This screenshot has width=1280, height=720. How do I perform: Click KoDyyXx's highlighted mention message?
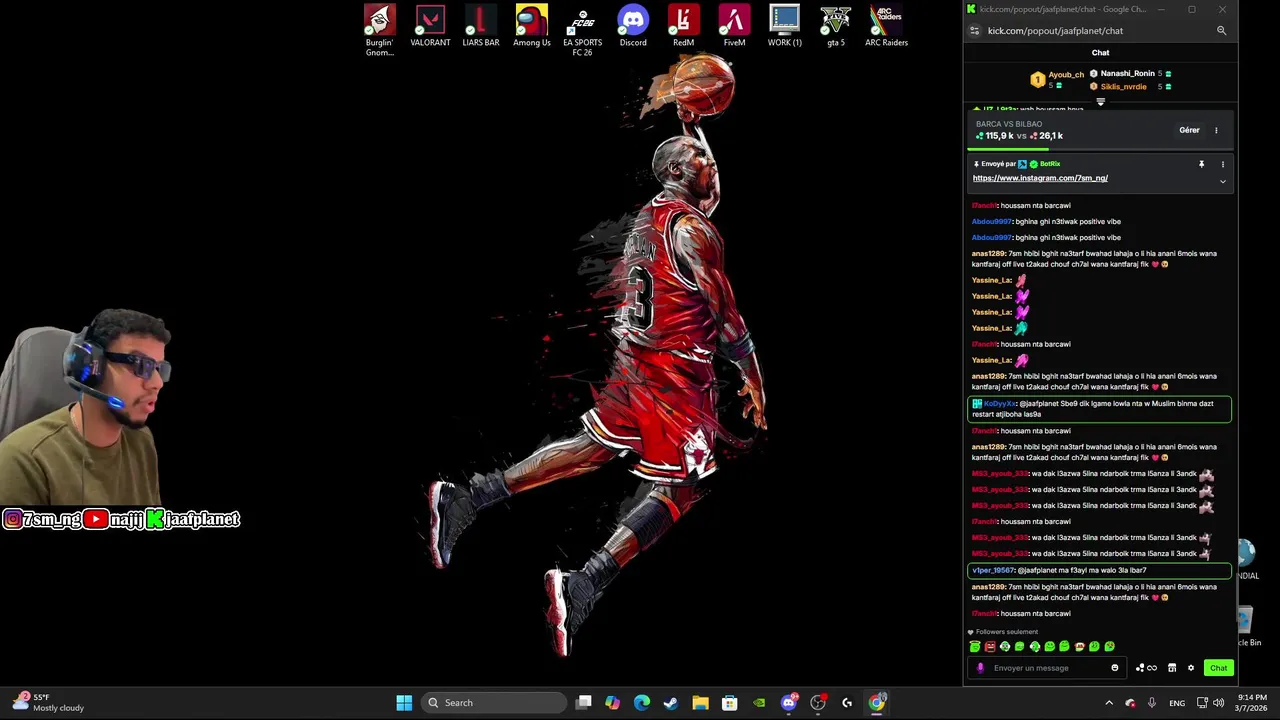click(1100, 409)
